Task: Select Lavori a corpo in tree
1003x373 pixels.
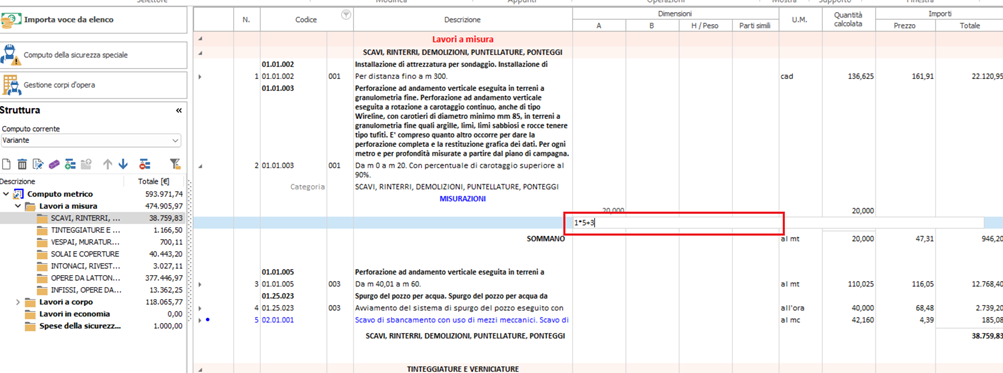Action: point(66,302)
